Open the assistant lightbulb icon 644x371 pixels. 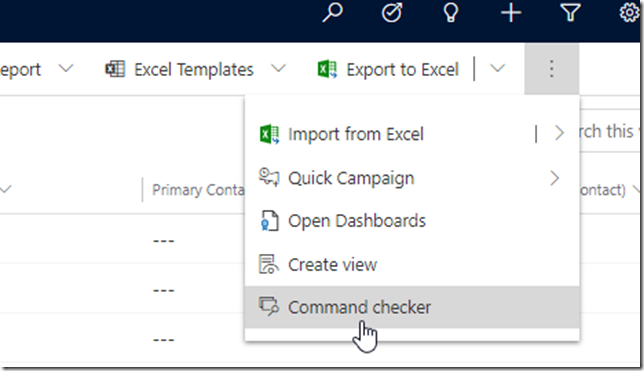click(451, 12)
